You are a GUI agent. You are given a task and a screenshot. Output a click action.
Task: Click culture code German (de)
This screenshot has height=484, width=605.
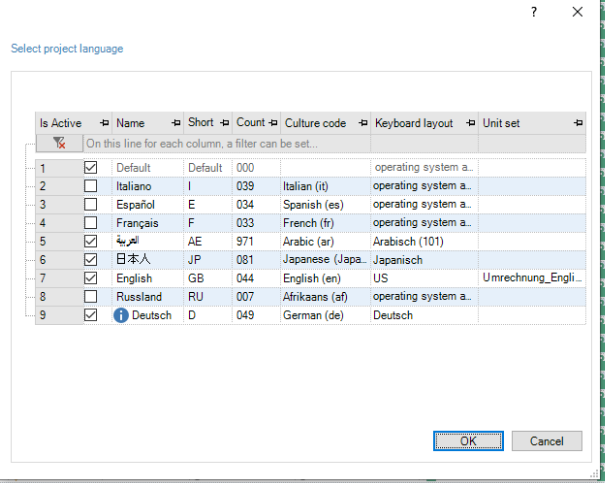tap(325, 315)
